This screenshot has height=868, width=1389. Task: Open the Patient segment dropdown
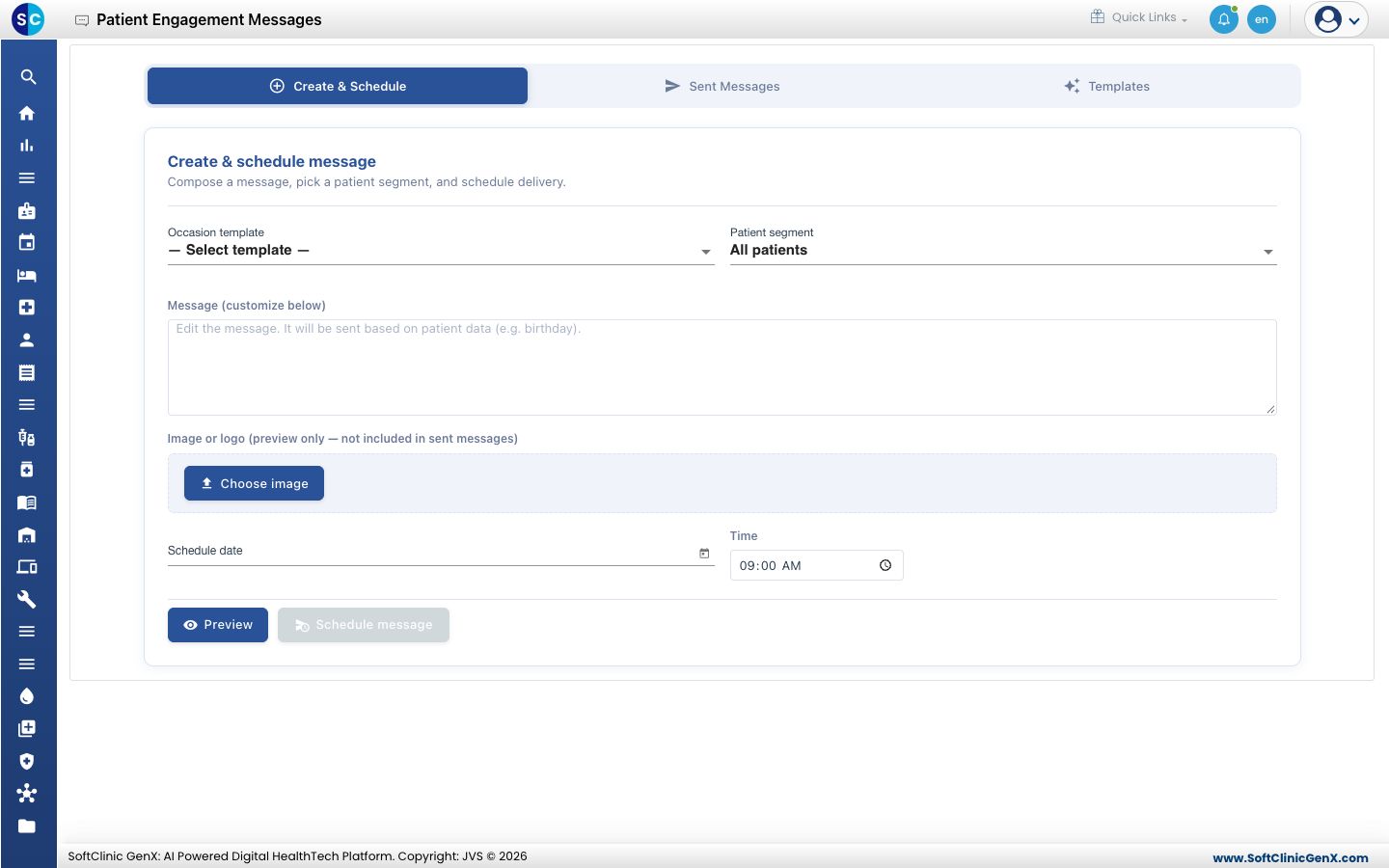1003,251
